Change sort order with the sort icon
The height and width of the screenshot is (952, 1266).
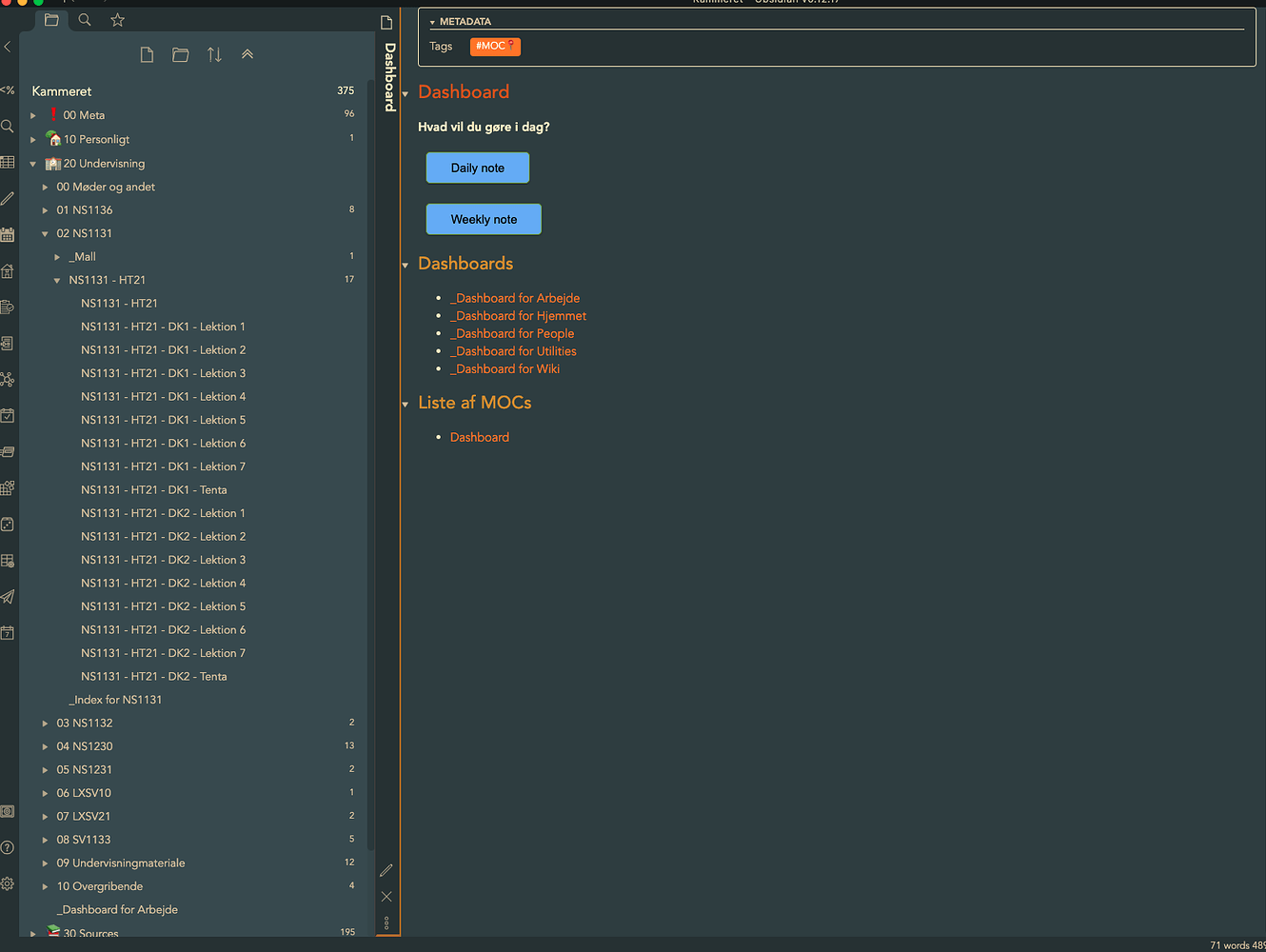214,54
